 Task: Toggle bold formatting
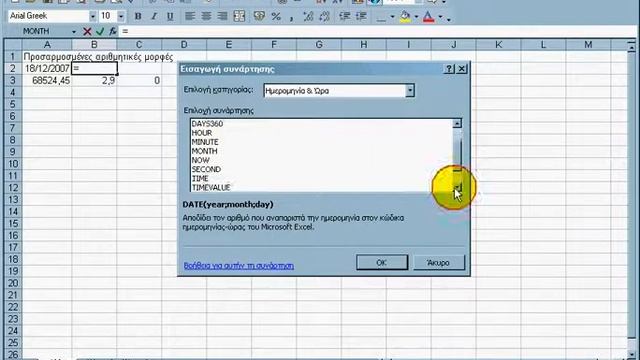pos(138,16)
